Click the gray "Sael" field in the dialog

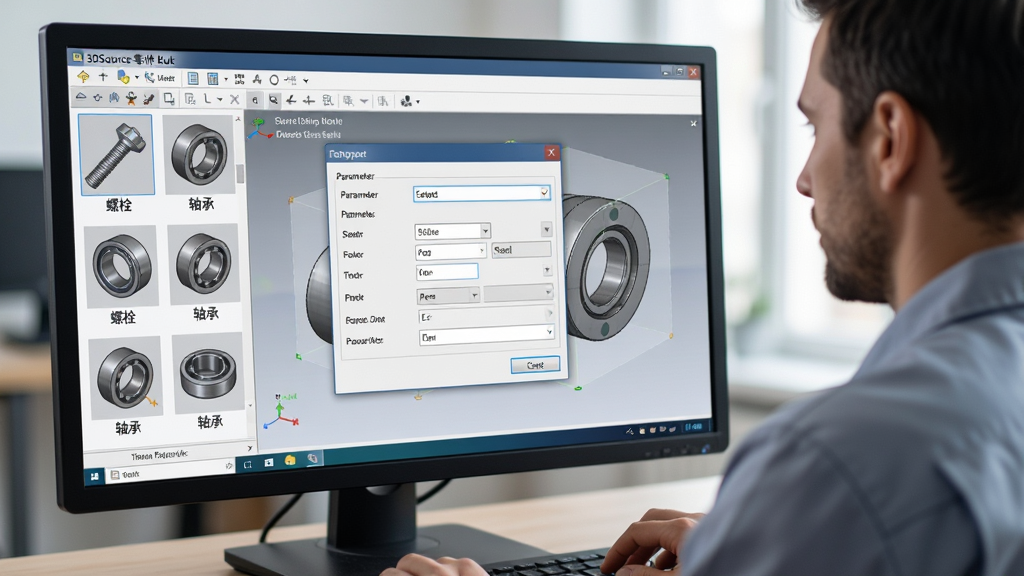521,249
